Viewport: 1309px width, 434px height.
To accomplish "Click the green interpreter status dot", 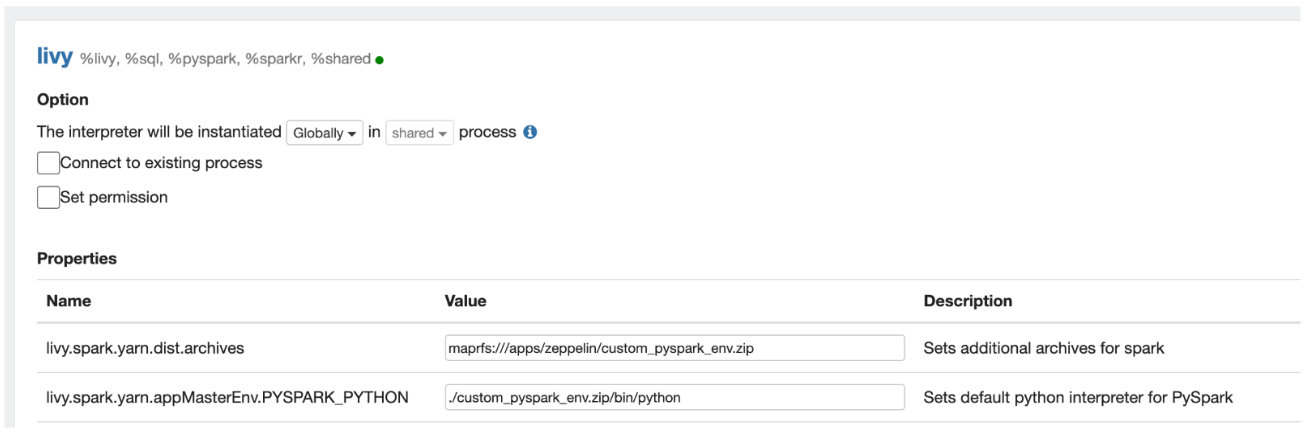I will 381,61.
